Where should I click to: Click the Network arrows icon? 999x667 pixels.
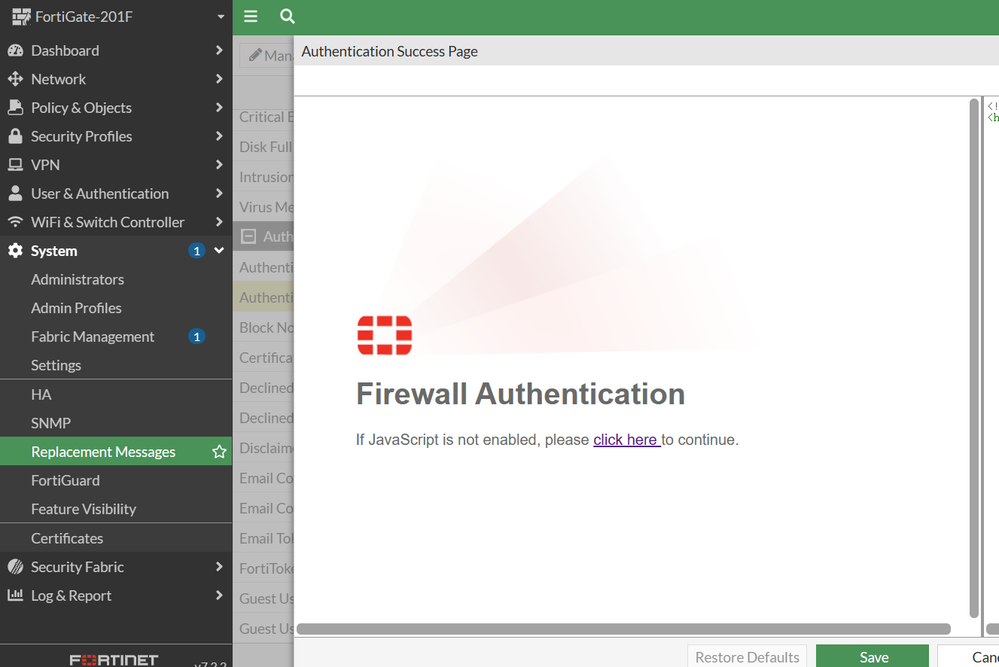tap(15, 79)
